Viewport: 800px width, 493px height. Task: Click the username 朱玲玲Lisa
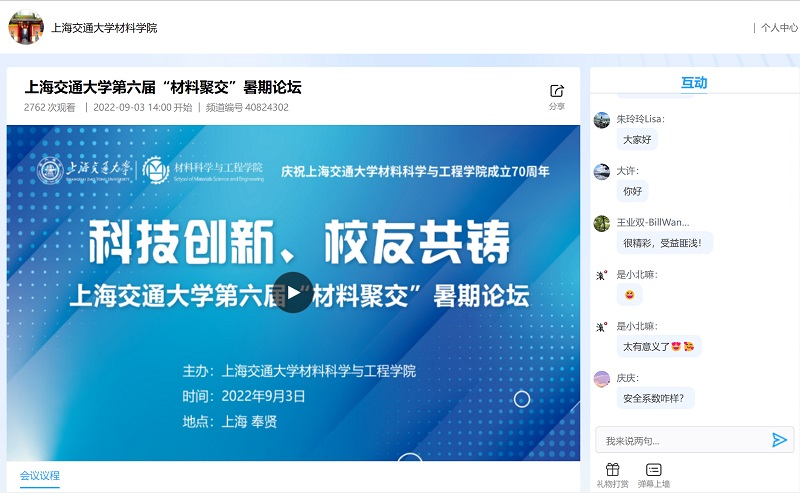click(x=640, y=119)
